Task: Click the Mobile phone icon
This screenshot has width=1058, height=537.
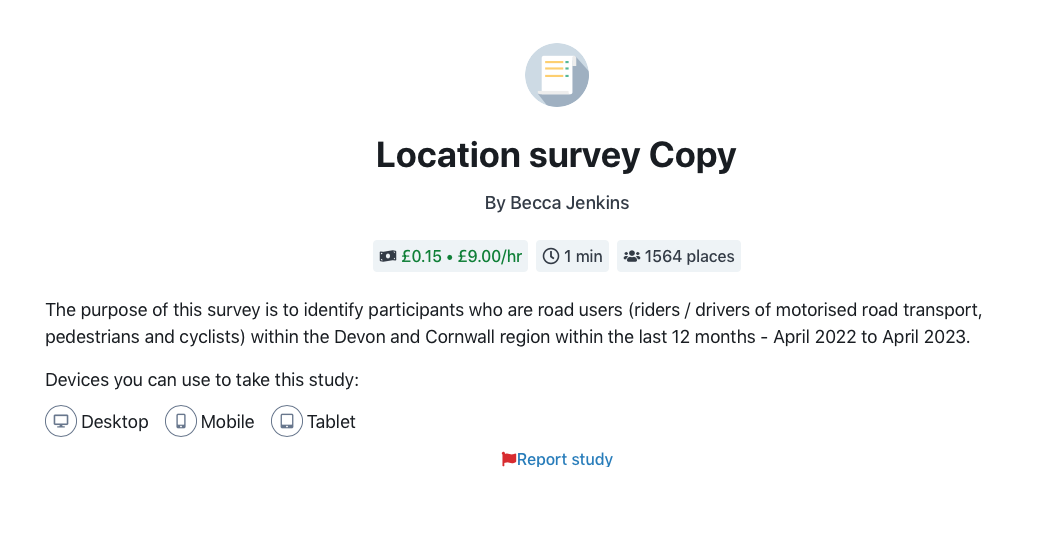Action: (x=181, y=421)
